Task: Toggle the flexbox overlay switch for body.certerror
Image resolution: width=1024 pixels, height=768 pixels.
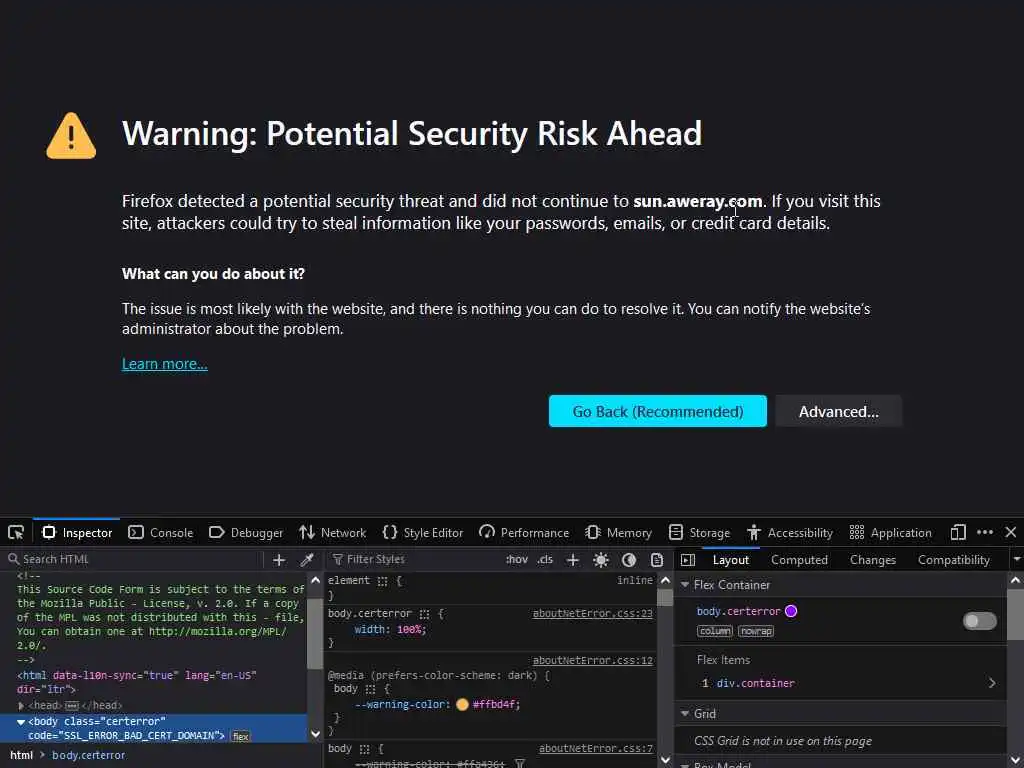Action: pos(980,620)
